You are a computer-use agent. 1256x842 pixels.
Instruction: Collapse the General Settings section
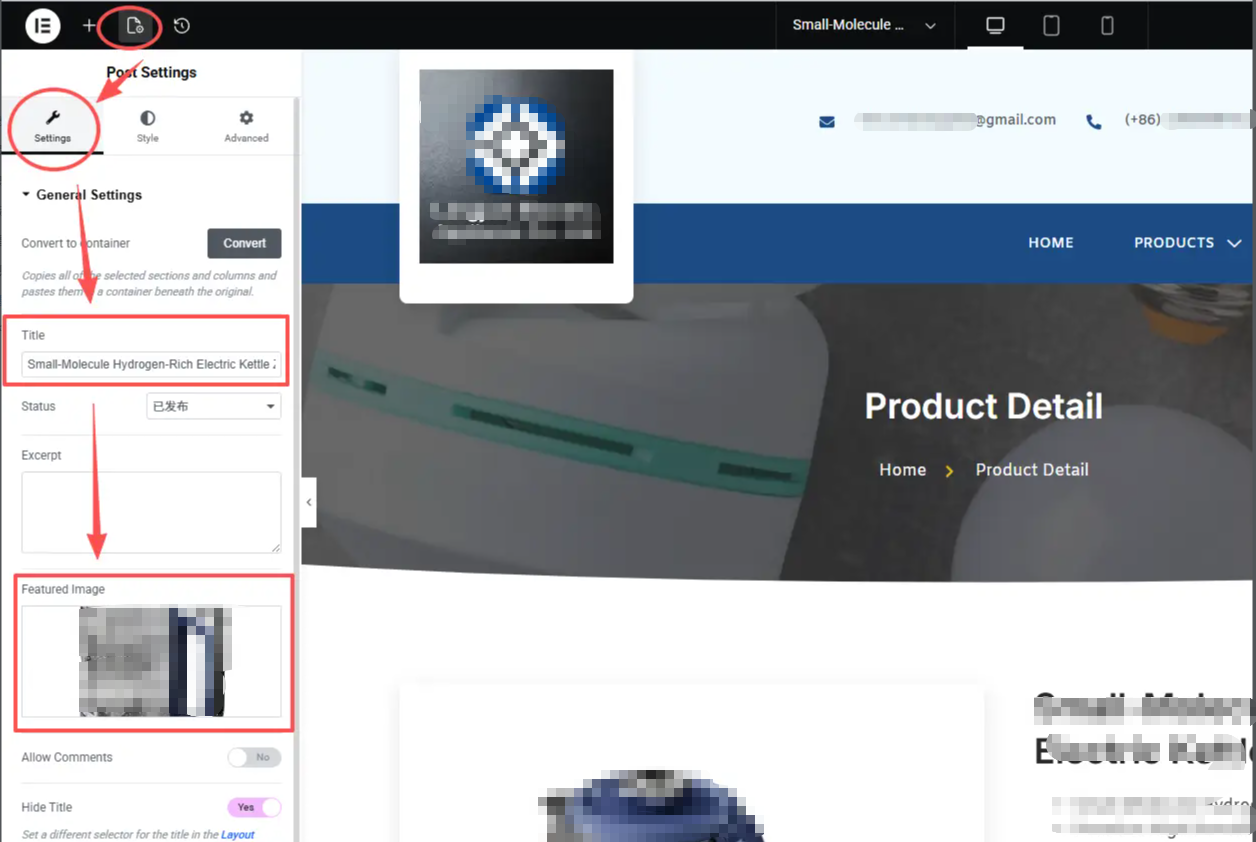click(82, 195)
